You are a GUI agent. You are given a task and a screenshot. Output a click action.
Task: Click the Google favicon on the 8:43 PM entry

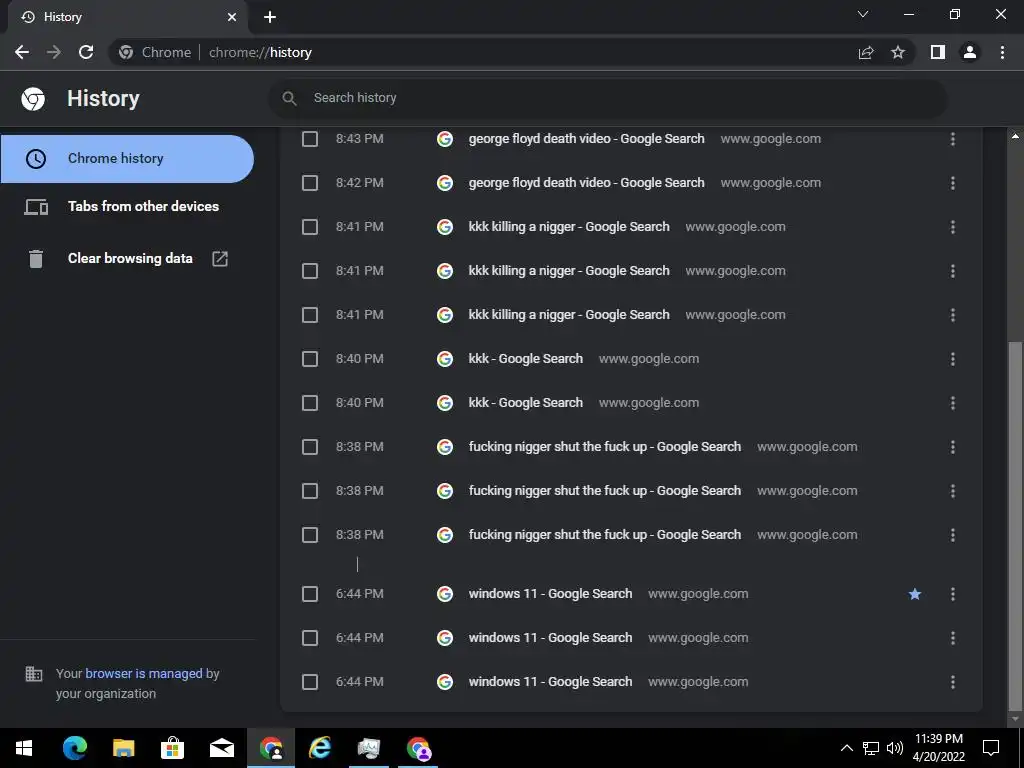click(445, 139)
